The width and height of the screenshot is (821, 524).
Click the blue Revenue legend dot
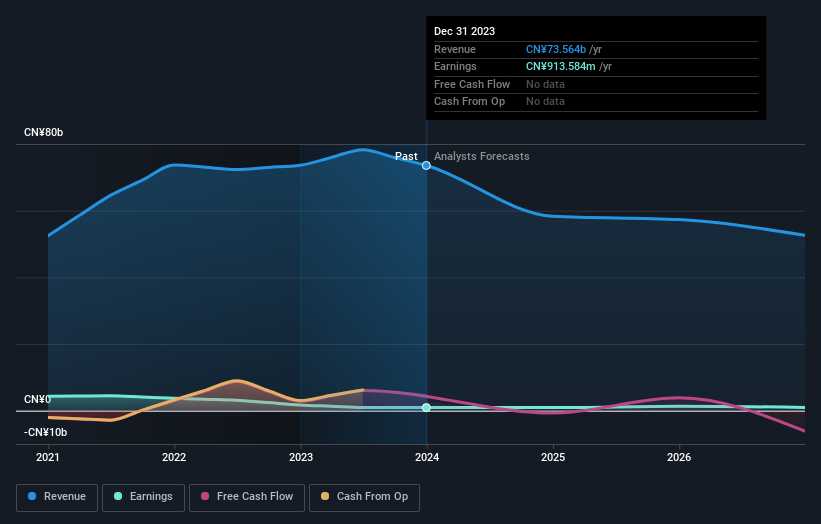coord(32,496)
